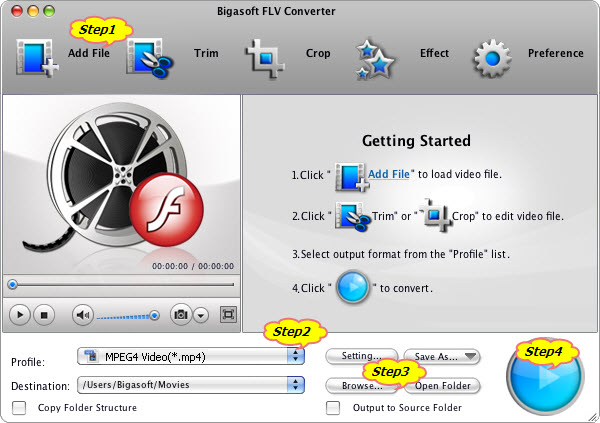The height and width of the screenshot is (423, 600).
Task: Enable Output to Source Folder checkbox
Action: coord(333,408)
